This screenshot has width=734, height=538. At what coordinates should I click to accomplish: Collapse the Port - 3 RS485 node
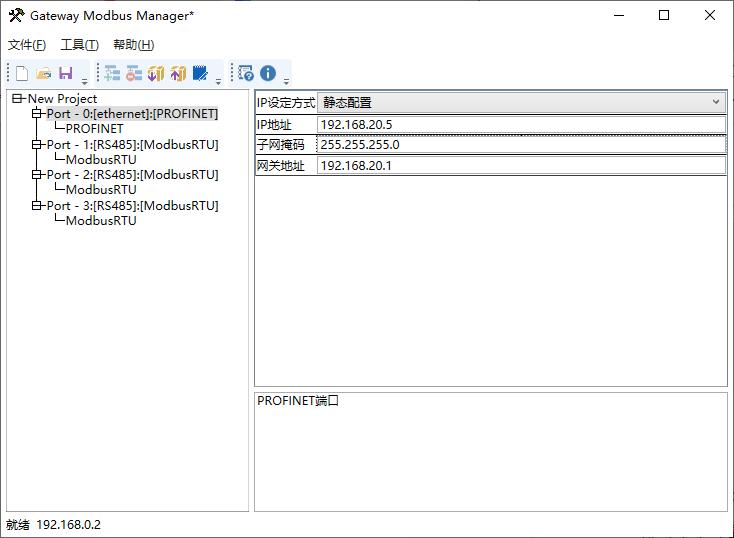pyautogui.click(x=37, y=206)
